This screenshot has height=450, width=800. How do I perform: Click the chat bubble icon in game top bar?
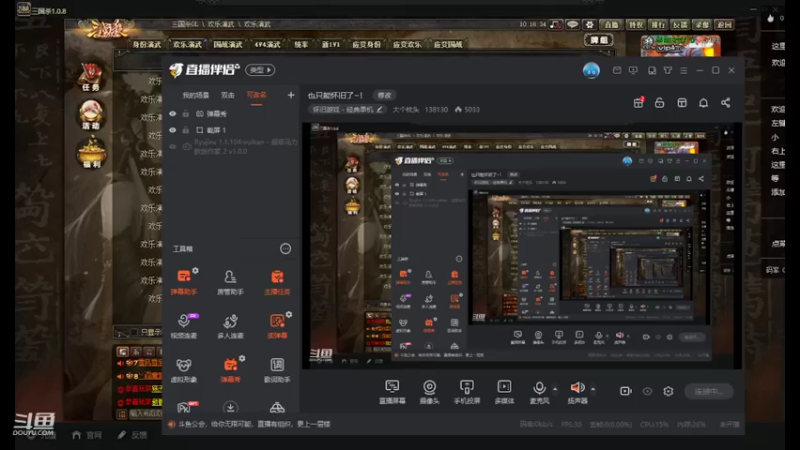572,24
